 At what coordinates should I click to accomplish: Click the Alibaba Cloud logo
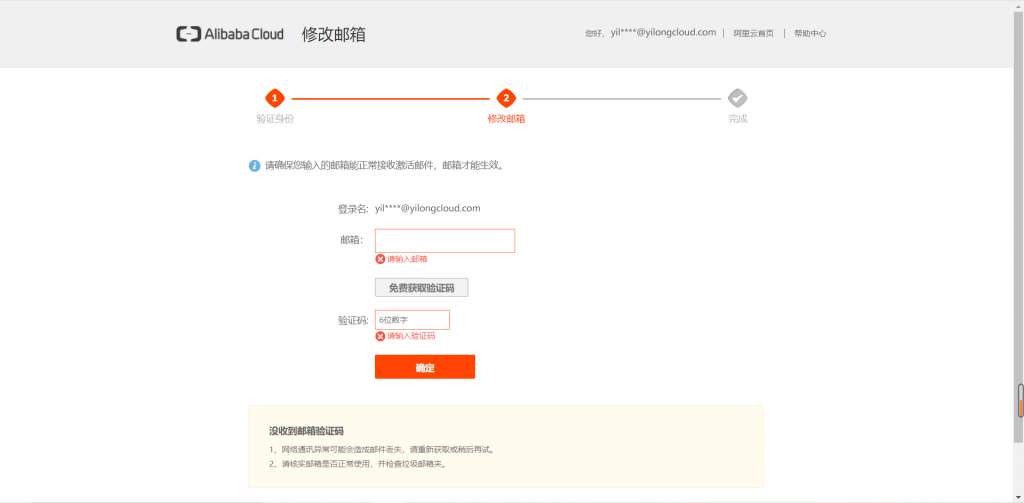230,34
